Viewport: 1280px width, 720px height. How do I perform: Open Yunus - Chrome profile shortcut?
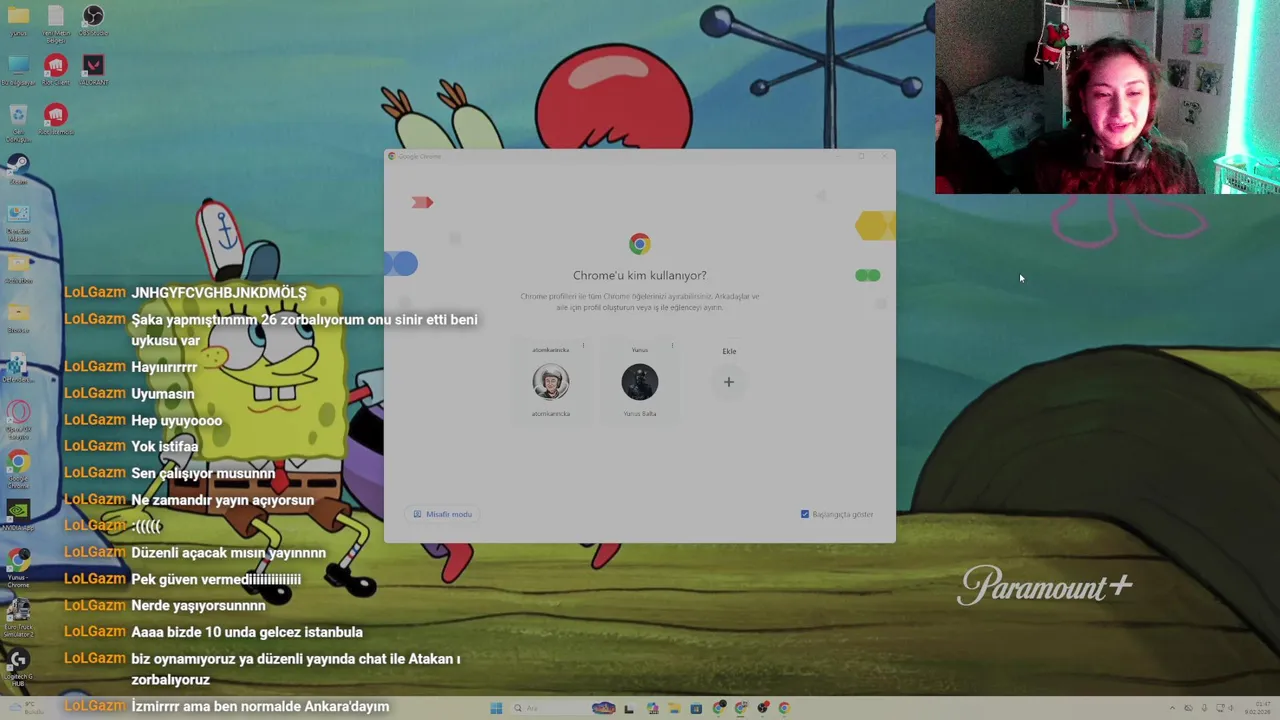coord(18,567)
